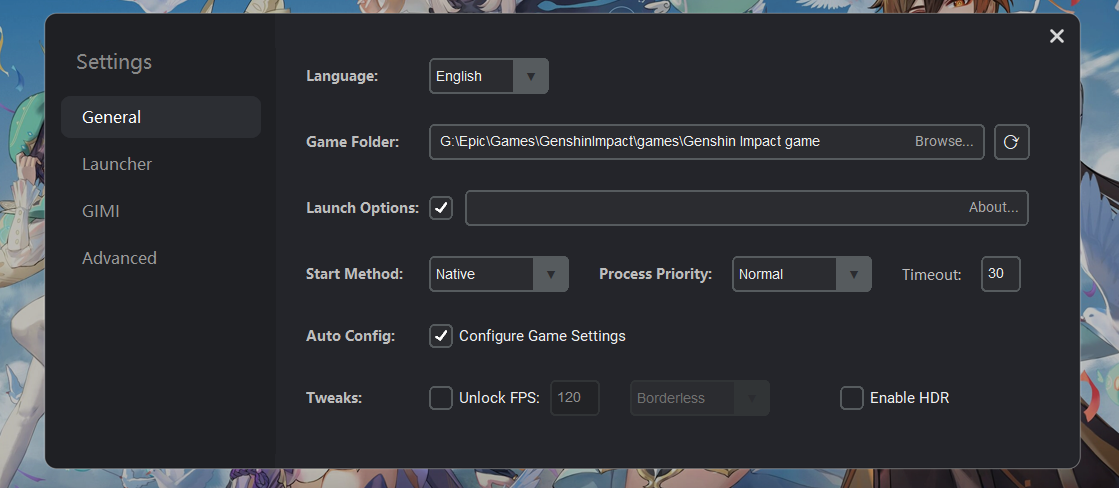Close the Settings dialog with X
This screenshot has height=488, width=1119.
tap(1056, 36)
